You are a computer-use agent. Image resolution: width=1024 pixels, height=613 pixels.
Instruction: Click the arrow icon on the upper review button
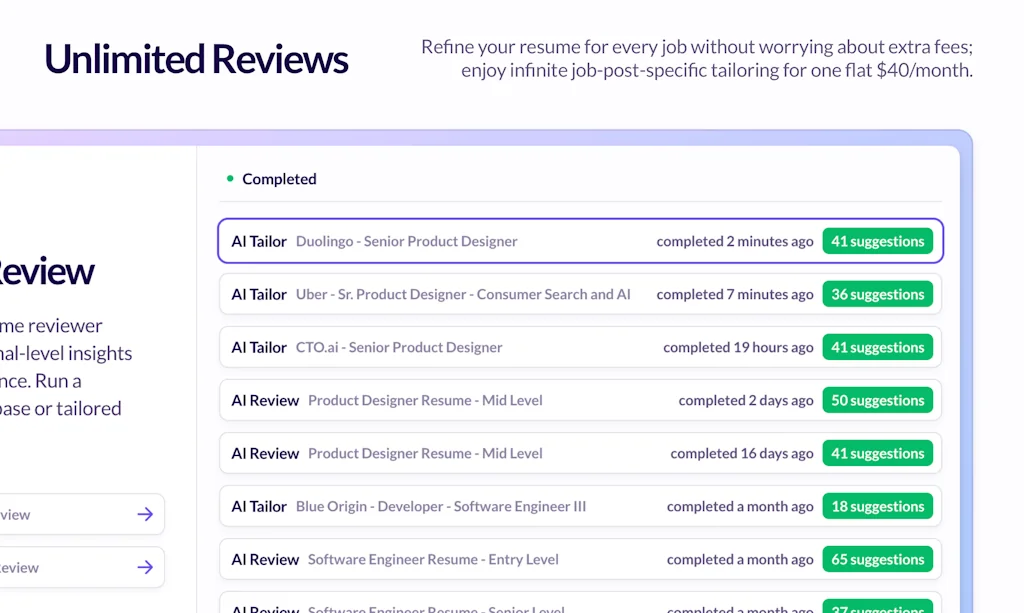145,514
